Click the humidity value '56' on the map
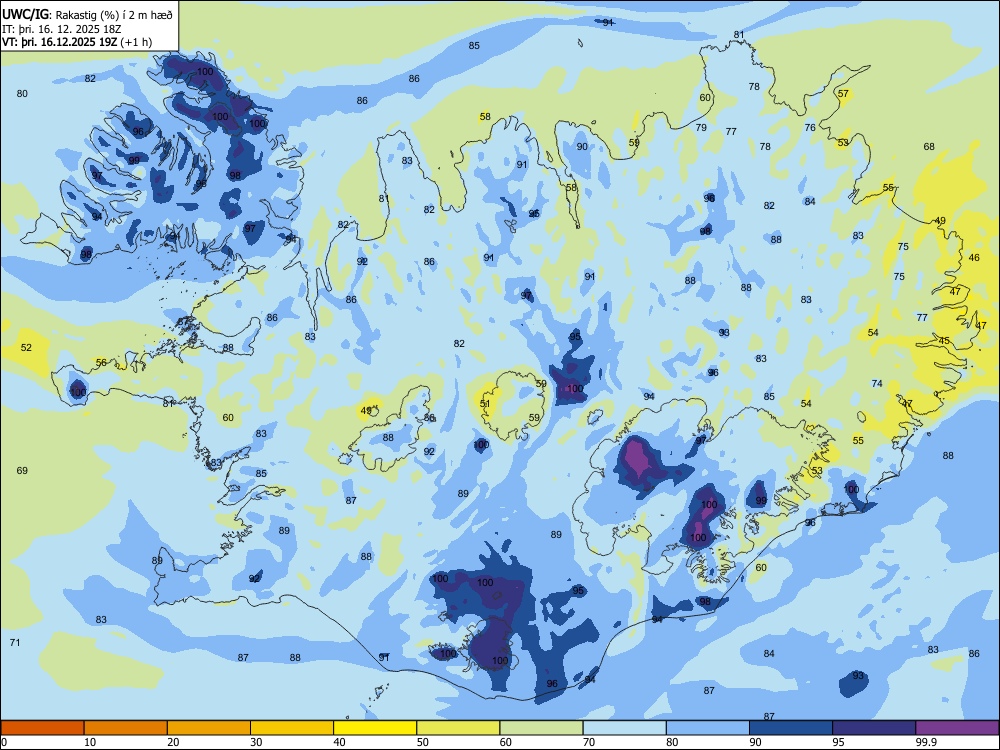Image resolution: width=1000 pixels, height=750 pixels. pyautogui.click(x=101, y=362)
